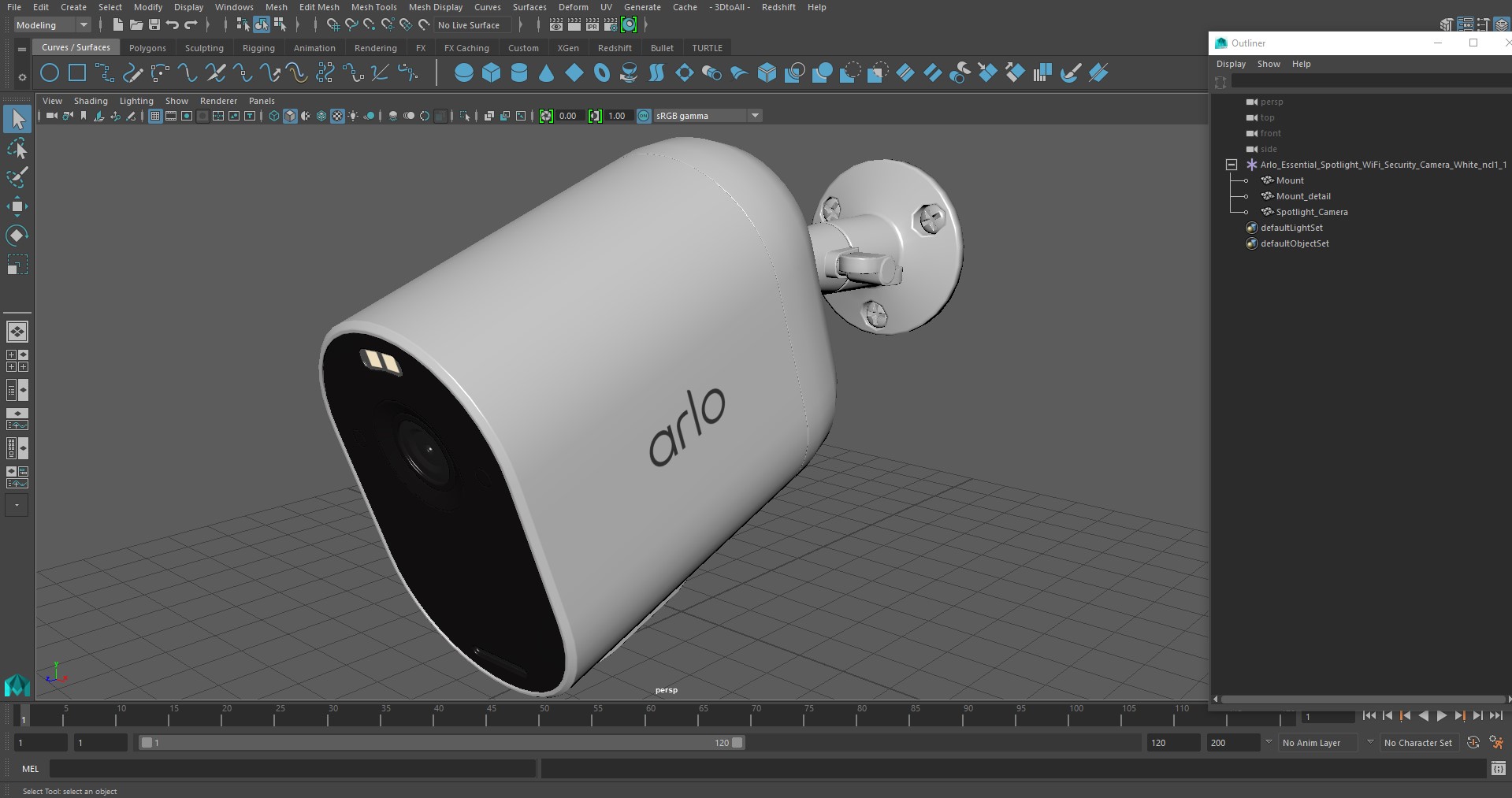Toggle textured display in viewport
The width and height of the screenshot is (1512, 798).
tap(337, 116)
